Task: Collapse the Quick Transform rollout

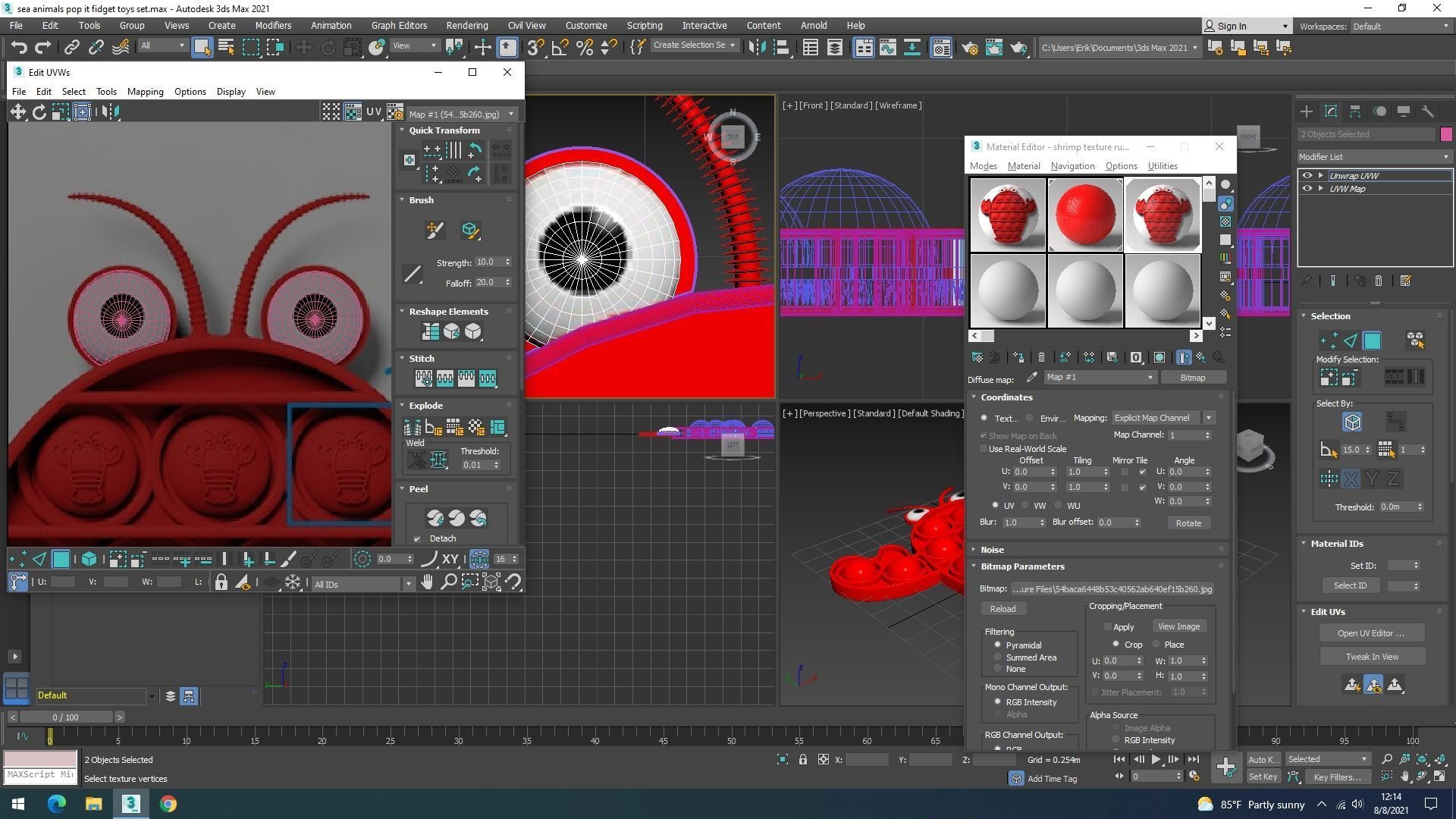Action: pyautogui.click(x=403, y=130)
